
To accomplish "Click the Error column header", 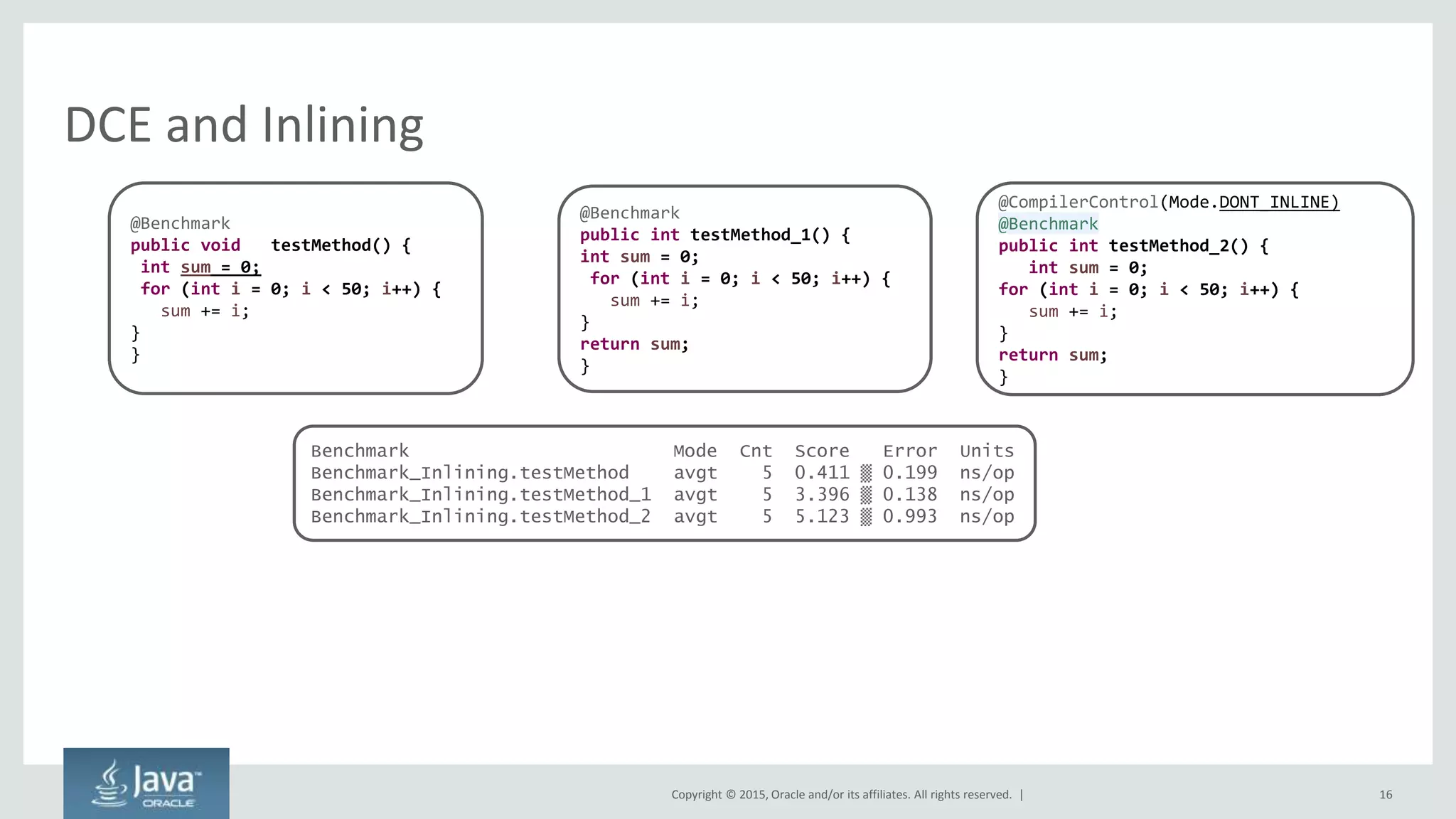I will tap(910, 451).
